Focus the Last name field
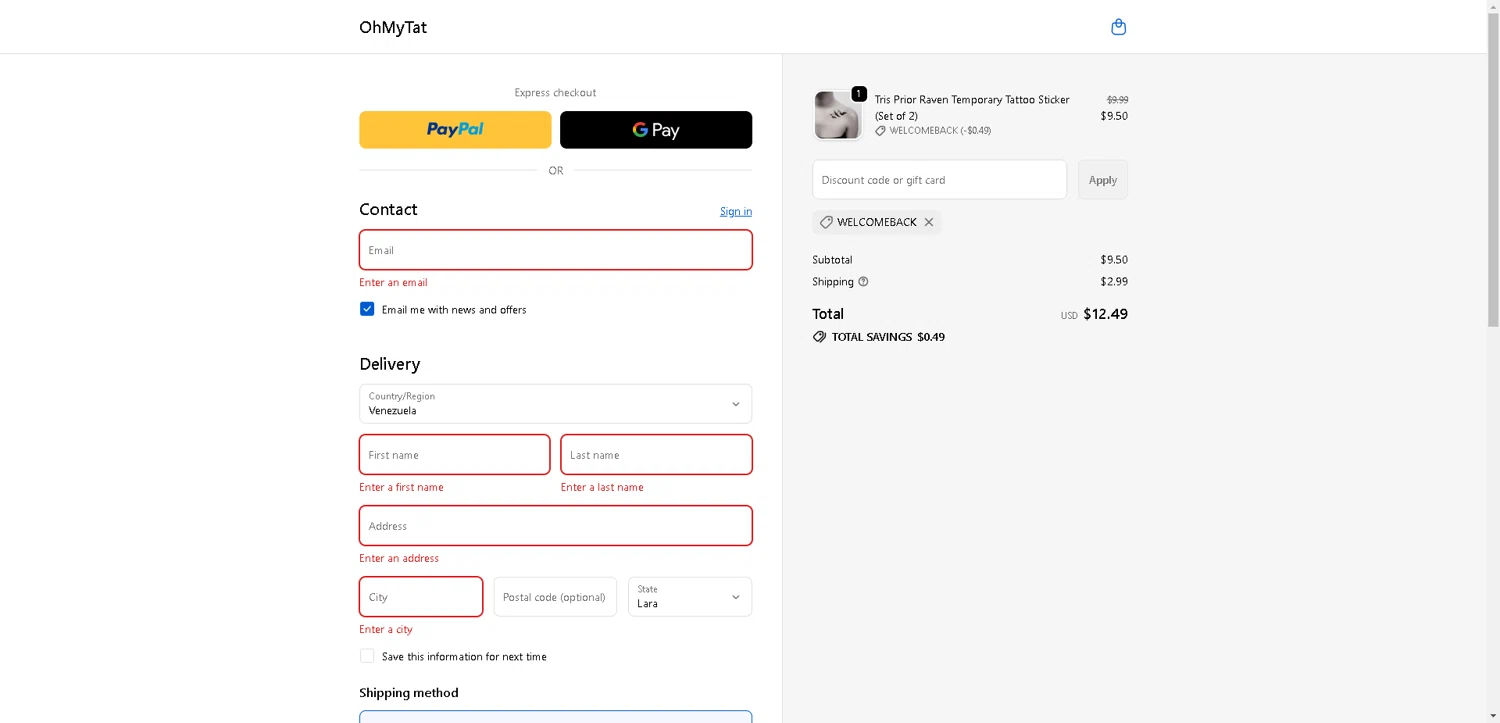This screenshot has height=723, width=1500. tap(656, 454)
